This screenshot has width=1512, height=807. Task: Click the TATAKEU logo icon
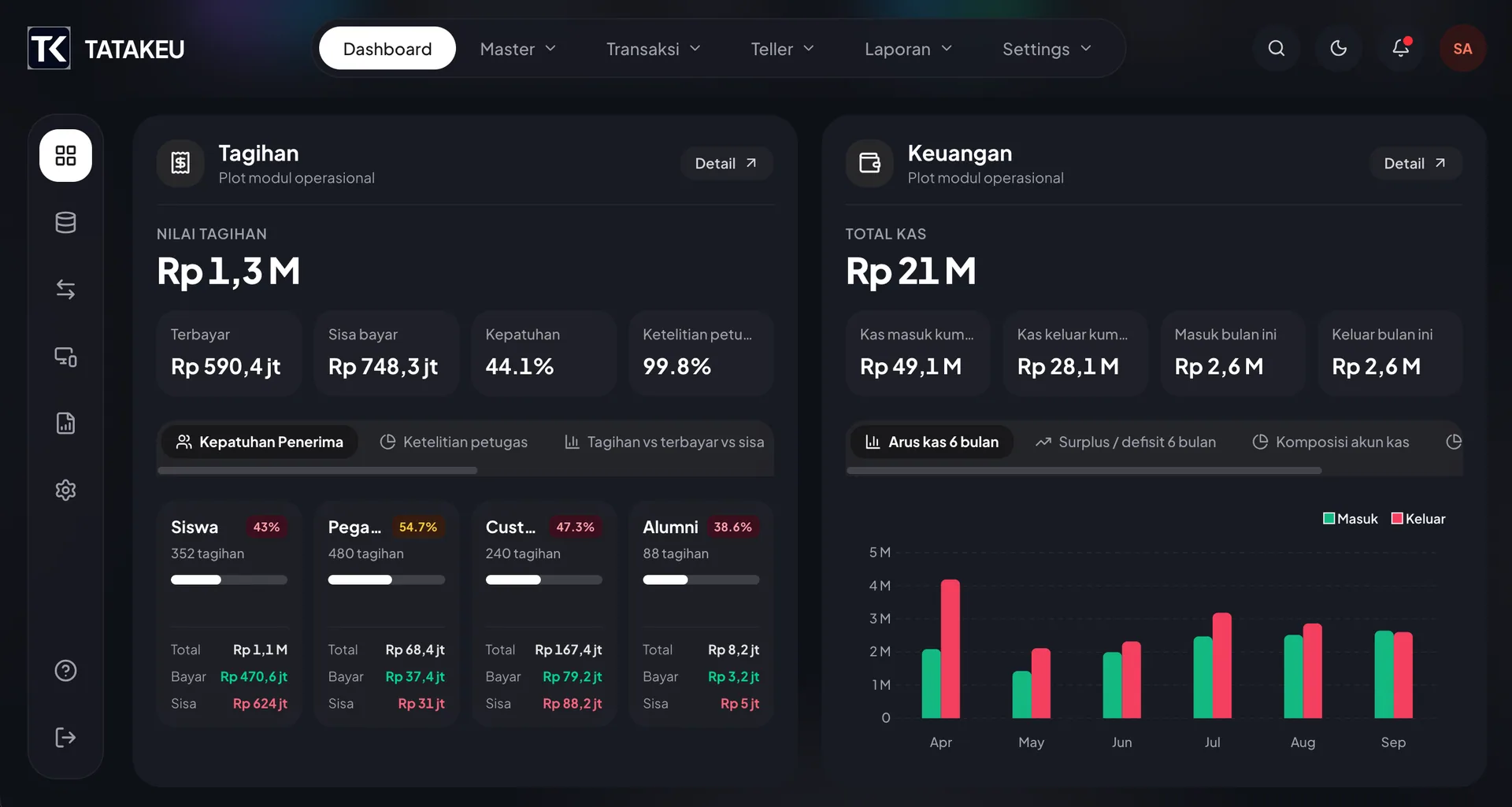(49, 48)
